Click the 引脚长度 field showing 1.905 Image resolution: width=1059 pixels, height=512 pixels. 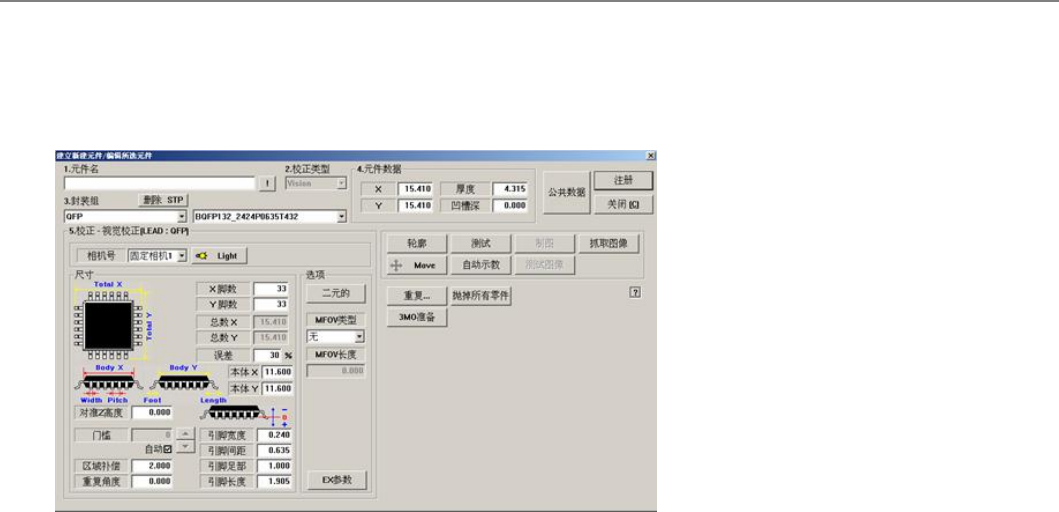275,482
